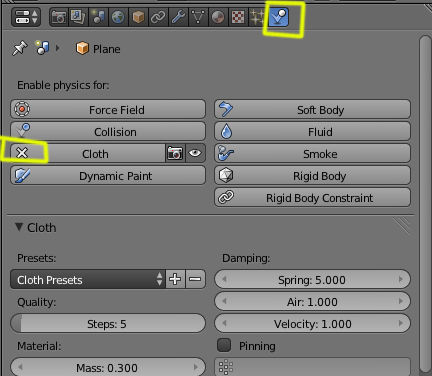Open the Material sphere tab

tap(218, 17)
